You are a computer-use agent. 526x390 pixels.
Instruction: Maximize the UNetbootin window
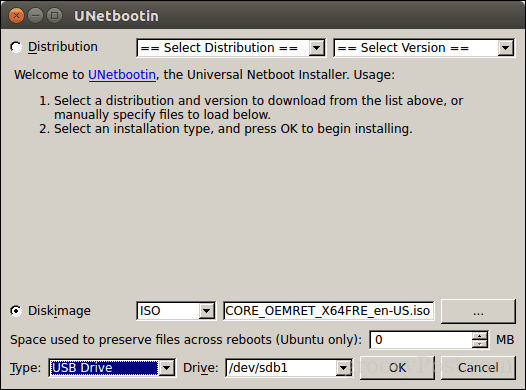(x=54, y=16)
